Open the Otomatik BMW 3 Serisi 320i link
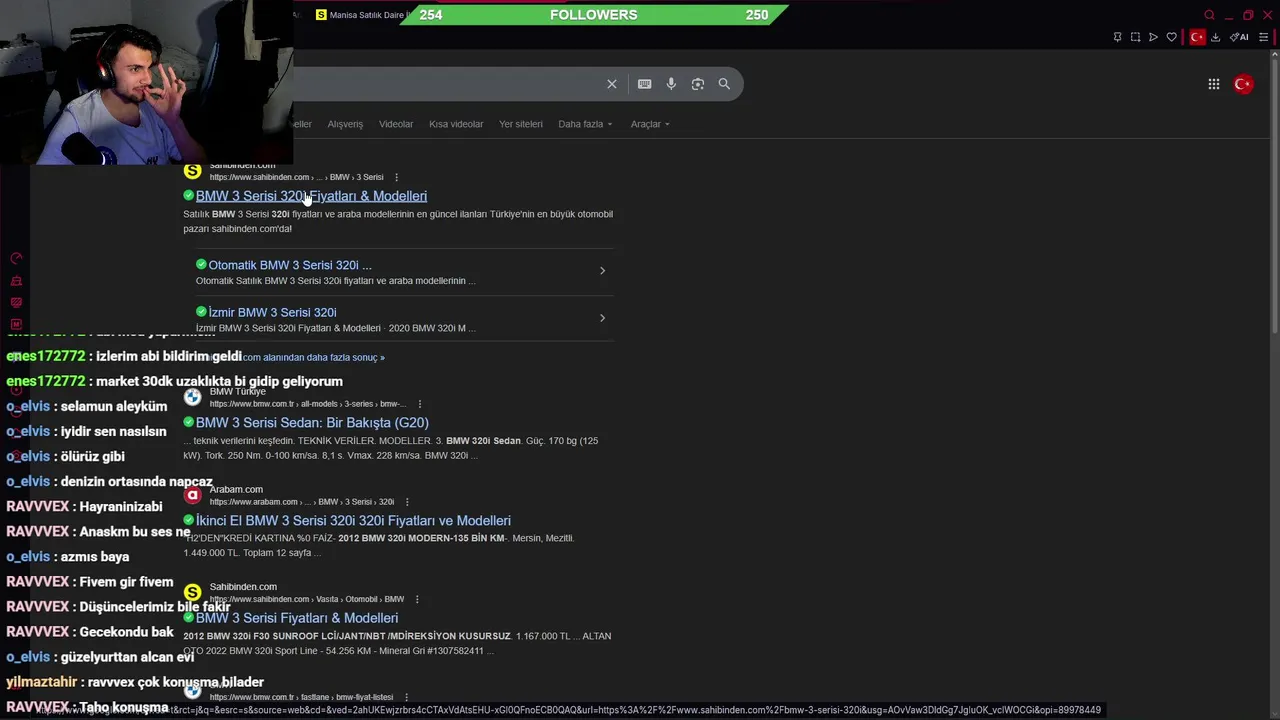The height and width of the screenshot is (720, 1280). coord(290,265)
